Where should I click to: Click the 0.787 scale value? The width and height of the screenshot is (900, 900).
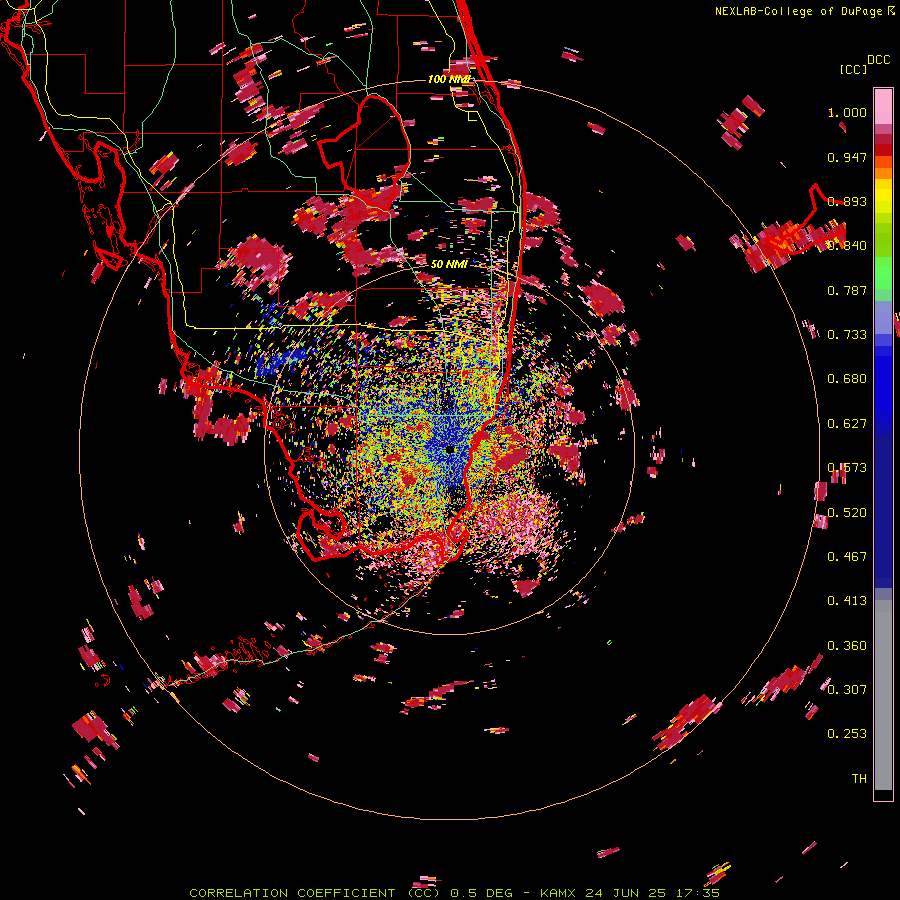point(847,290)
